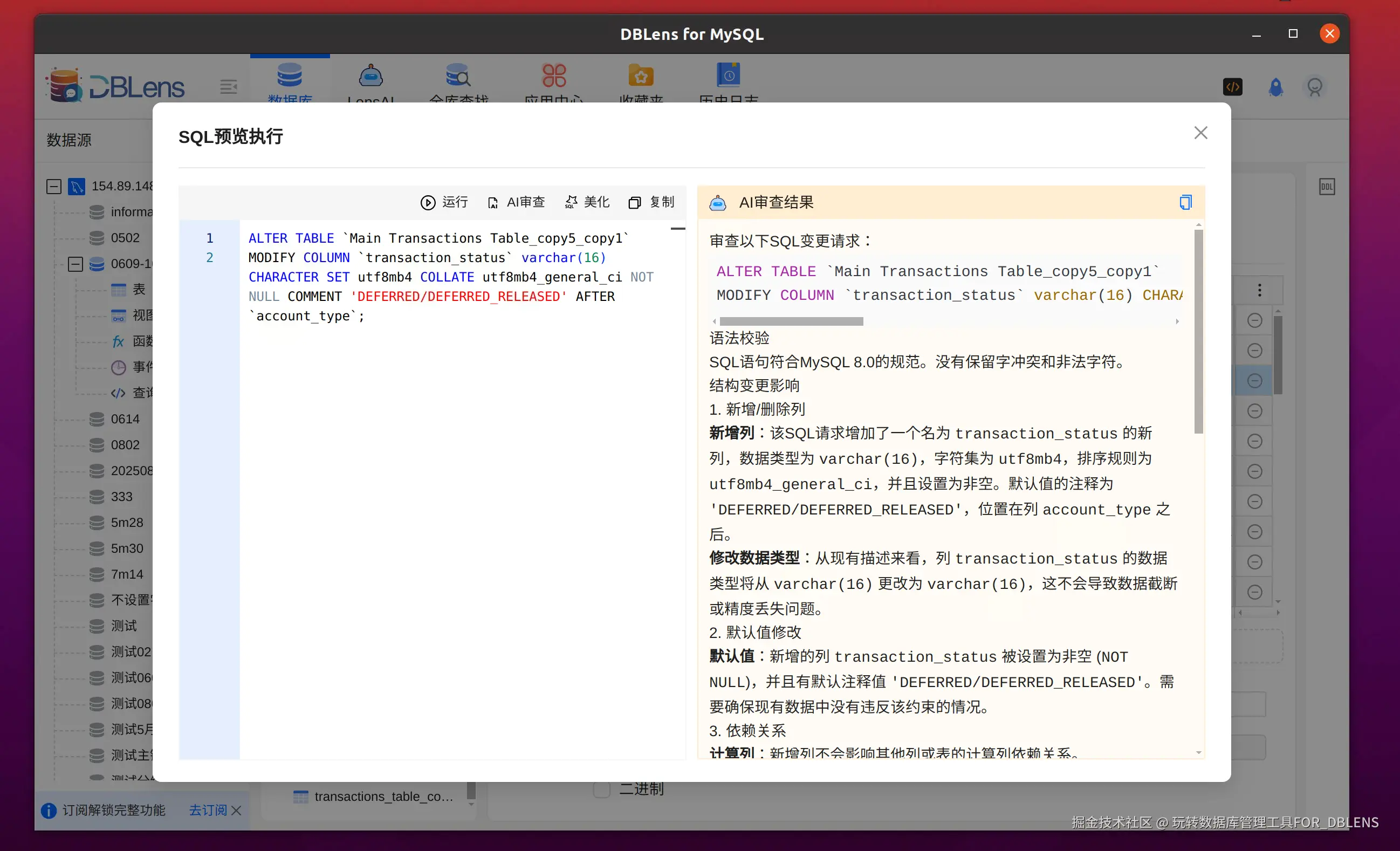Select the 333 database
Screen dimensions: 1400x851
pyautogui.click(x=121, y=497)
